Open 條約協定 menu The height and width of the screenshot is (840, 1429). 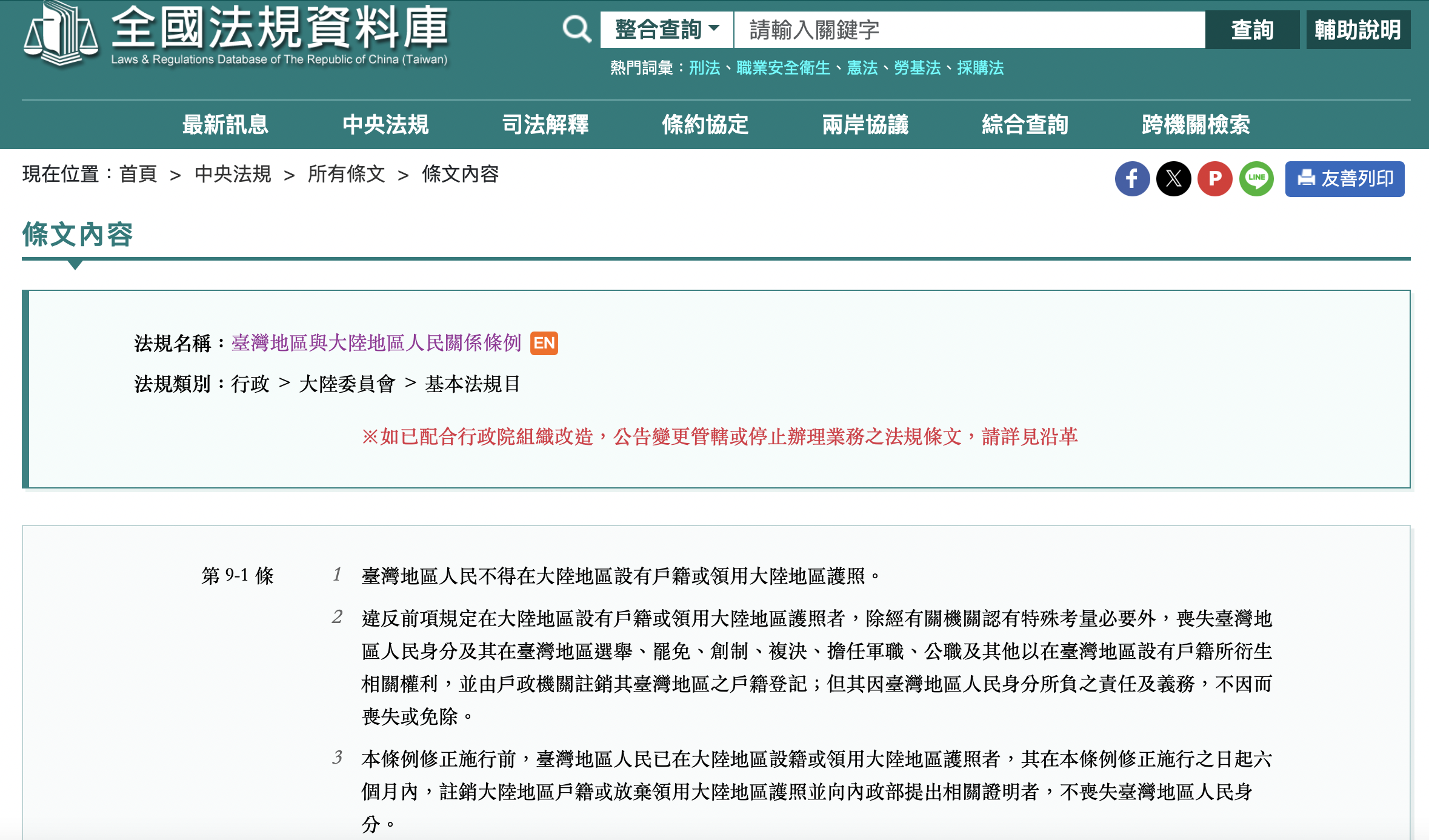[x=705, y=124]
